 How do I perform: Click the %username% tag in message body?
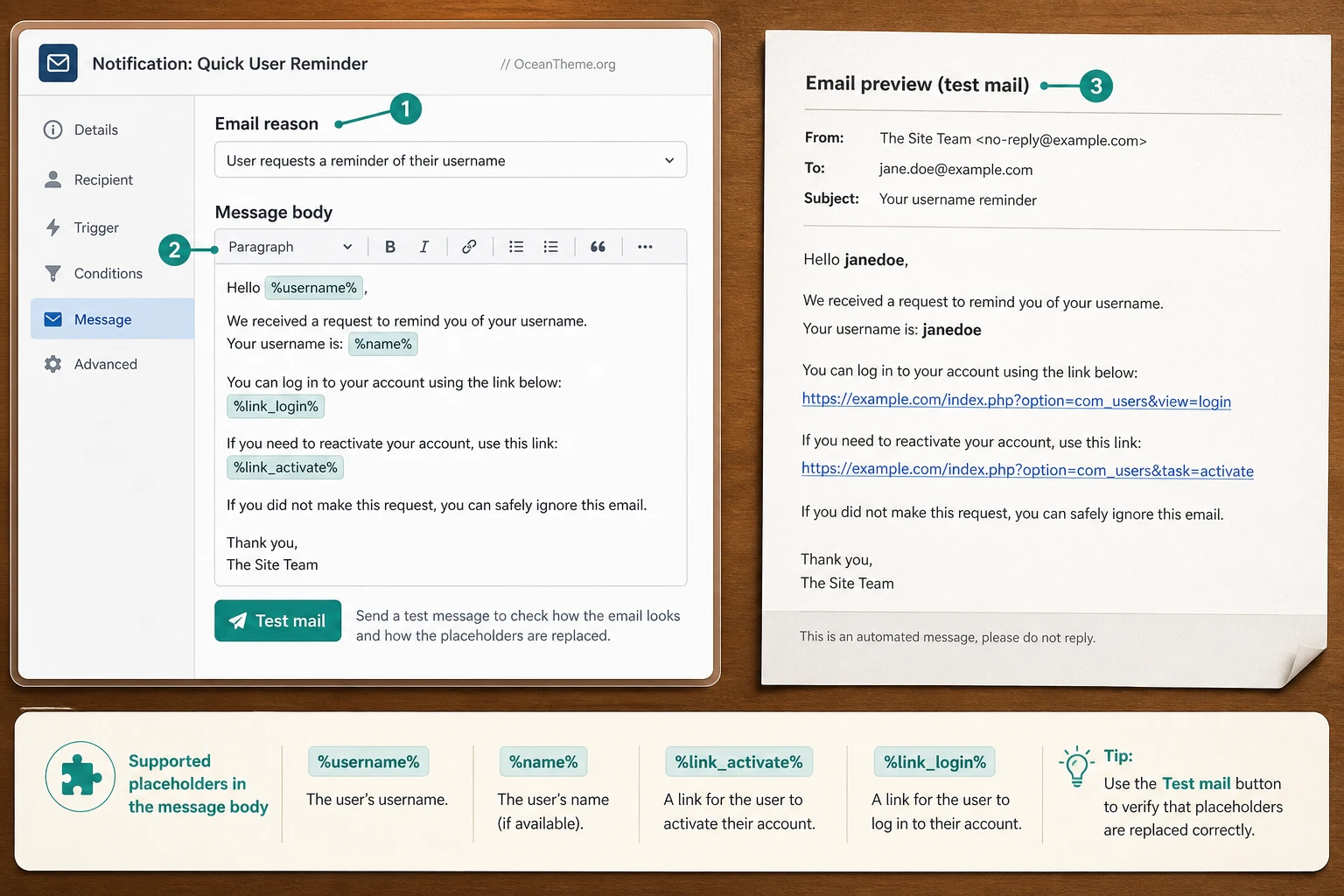314,288
